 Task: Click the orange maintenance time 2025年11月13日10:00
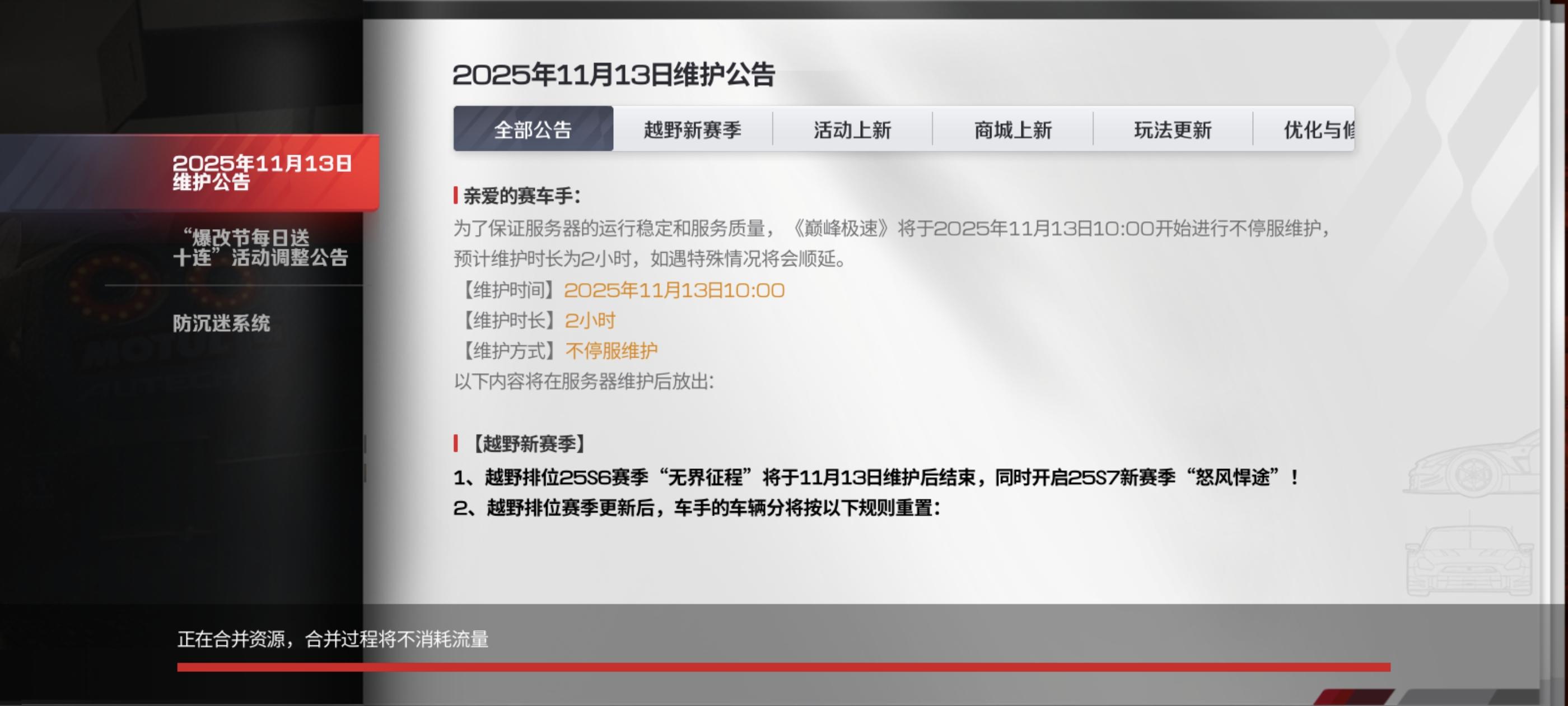674,290
